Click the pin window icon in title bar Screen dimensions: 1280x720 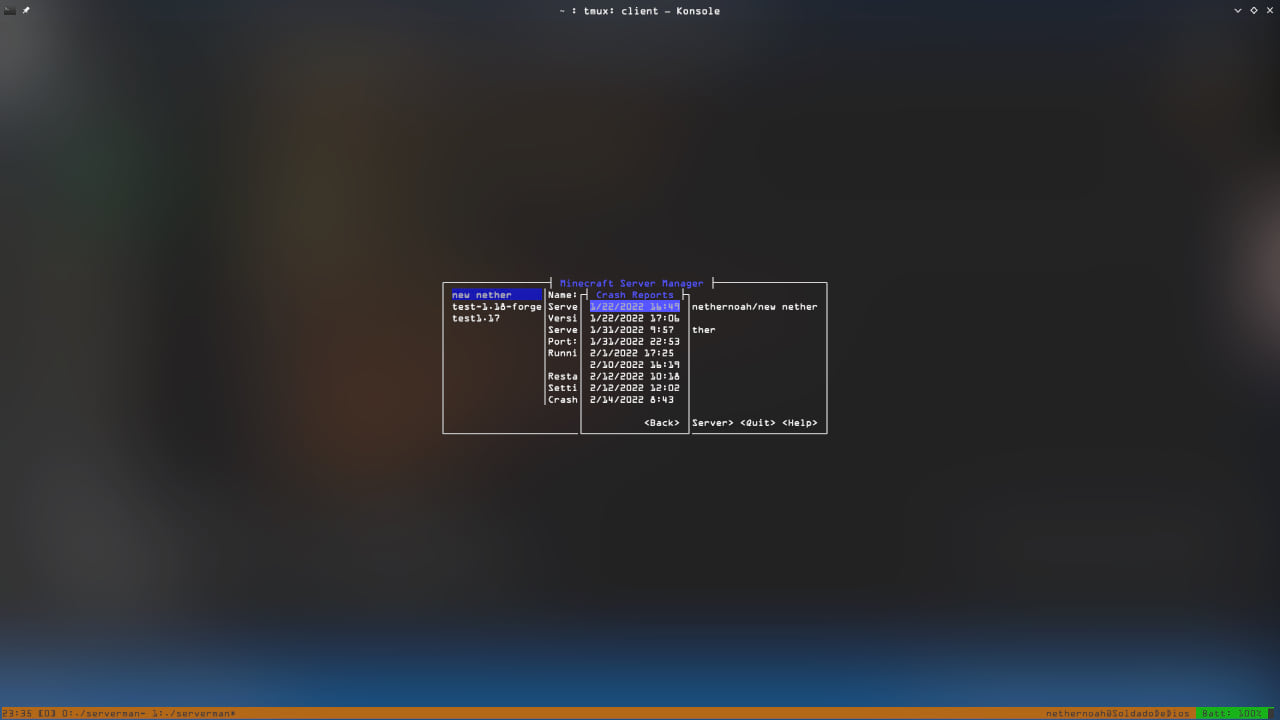(26, 10)
